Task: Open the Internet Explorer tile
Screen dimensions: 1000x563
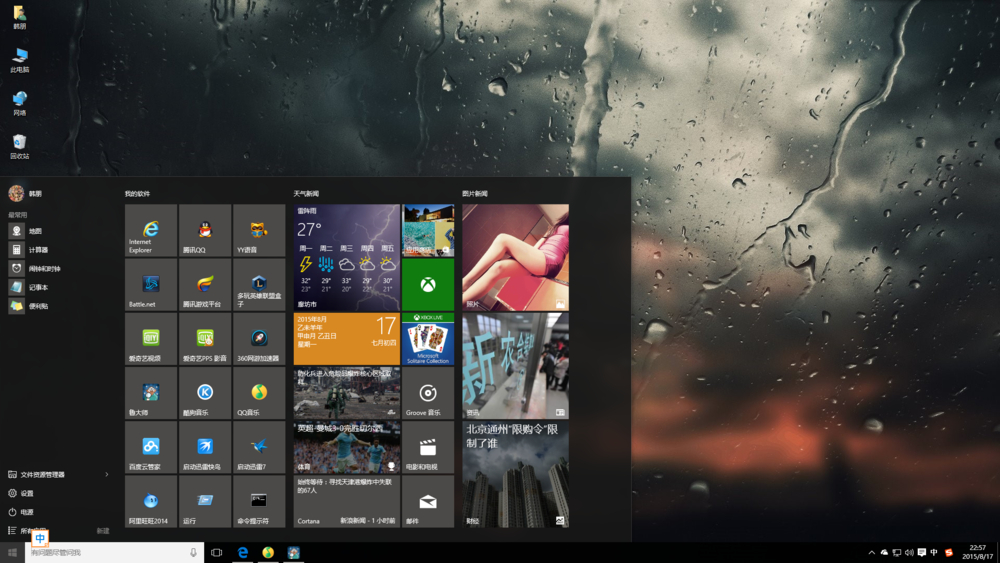Action: click(151, 230)
